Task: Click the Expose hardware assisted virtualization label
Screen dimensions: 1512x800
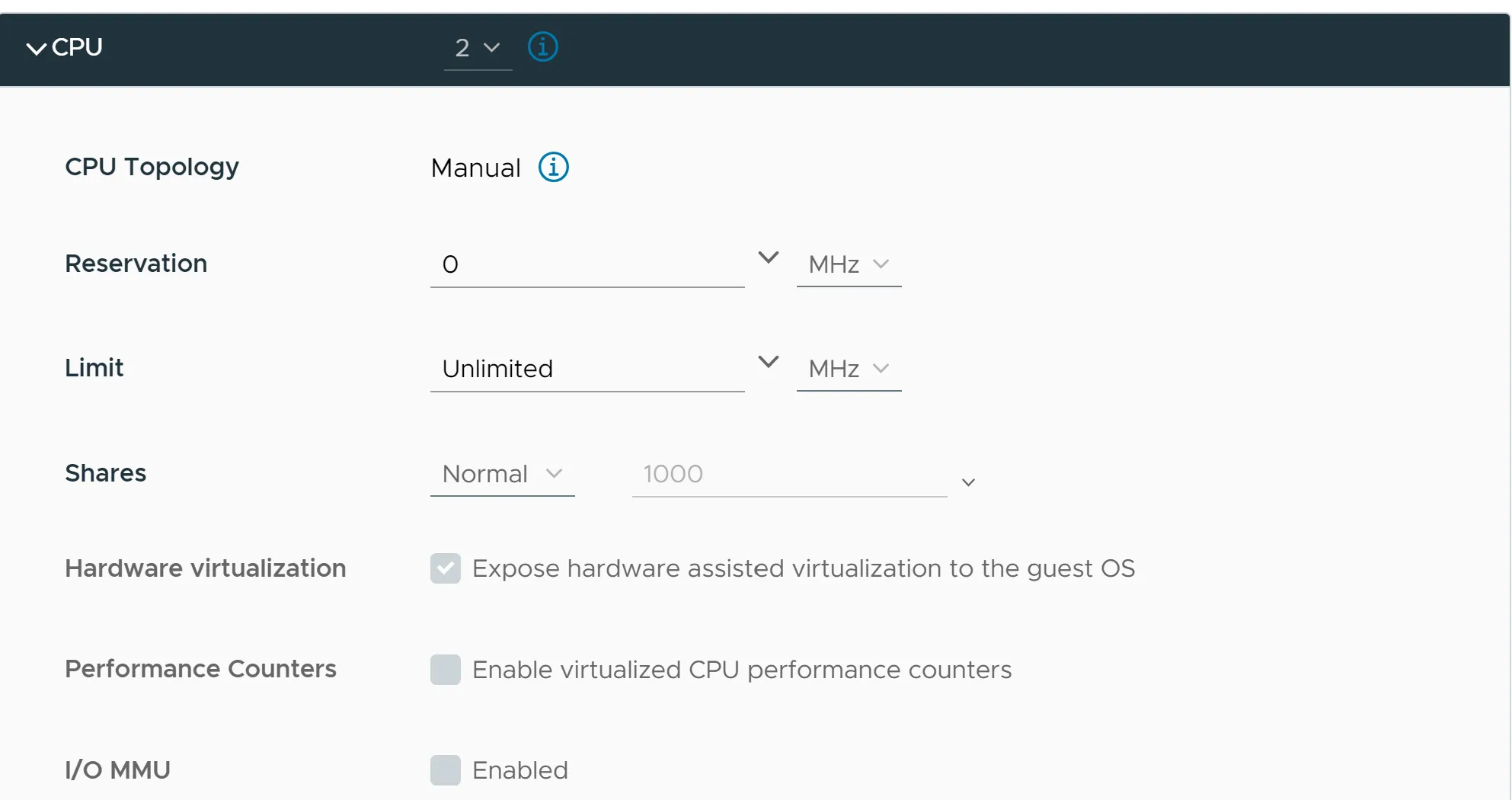Action: click(x=804, y=568)
